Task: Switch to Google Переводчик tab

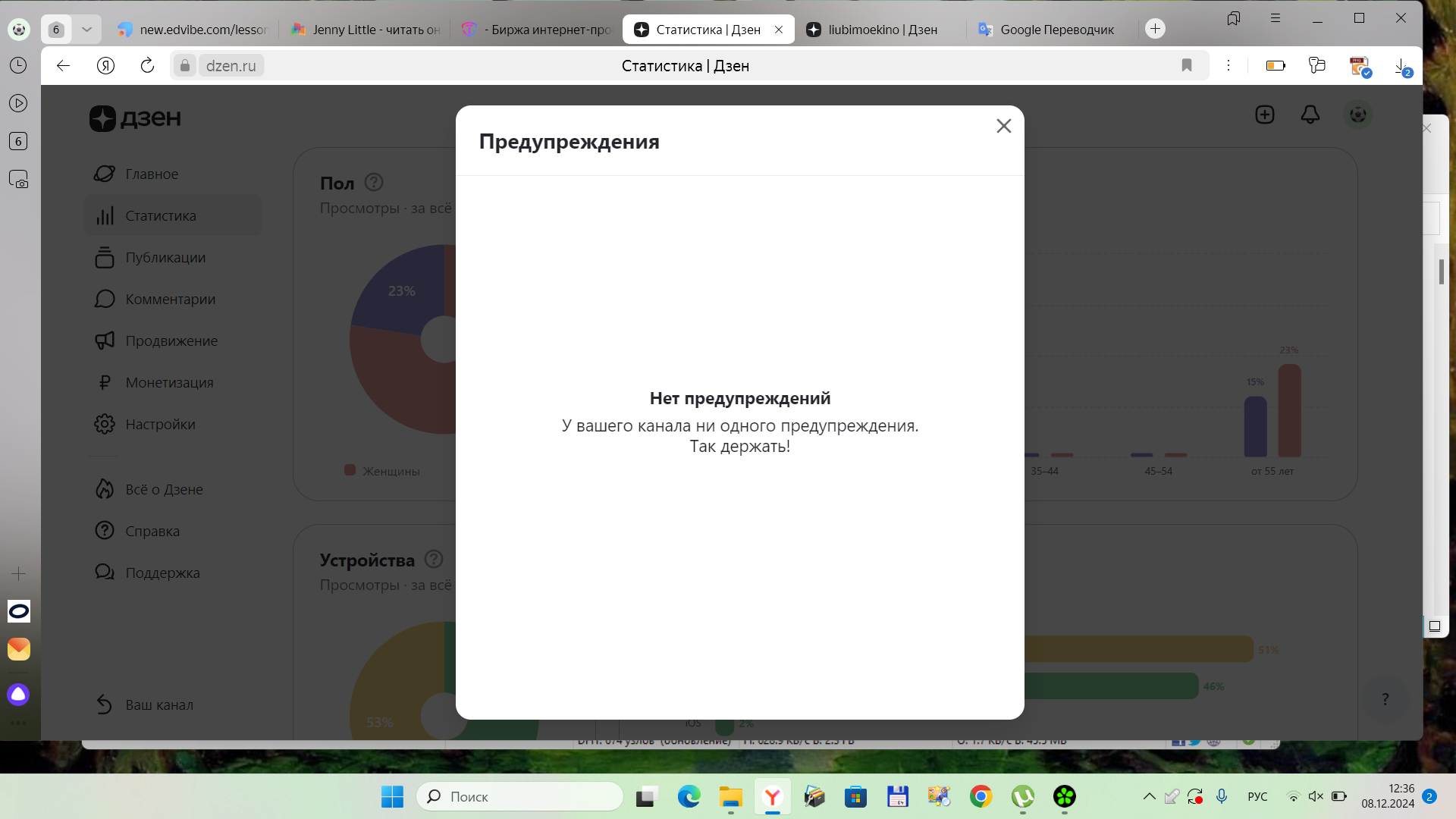Action: 1056,30
